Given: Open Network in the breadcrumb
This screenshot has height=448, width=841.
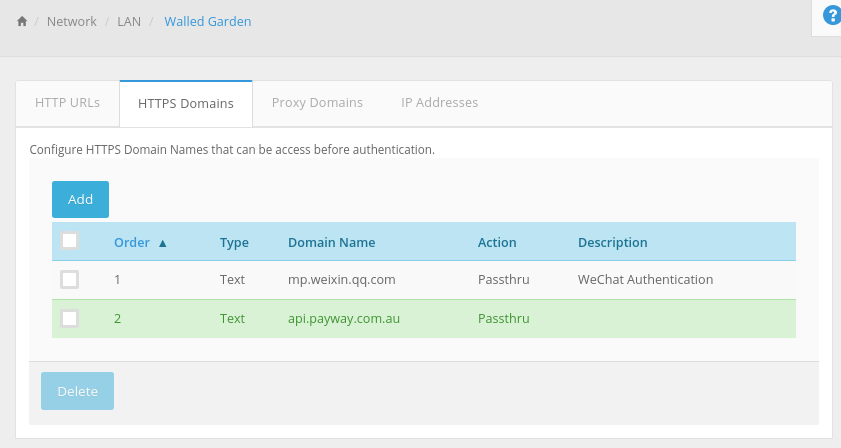Looking at the screenshot, I should coord(72,21).
